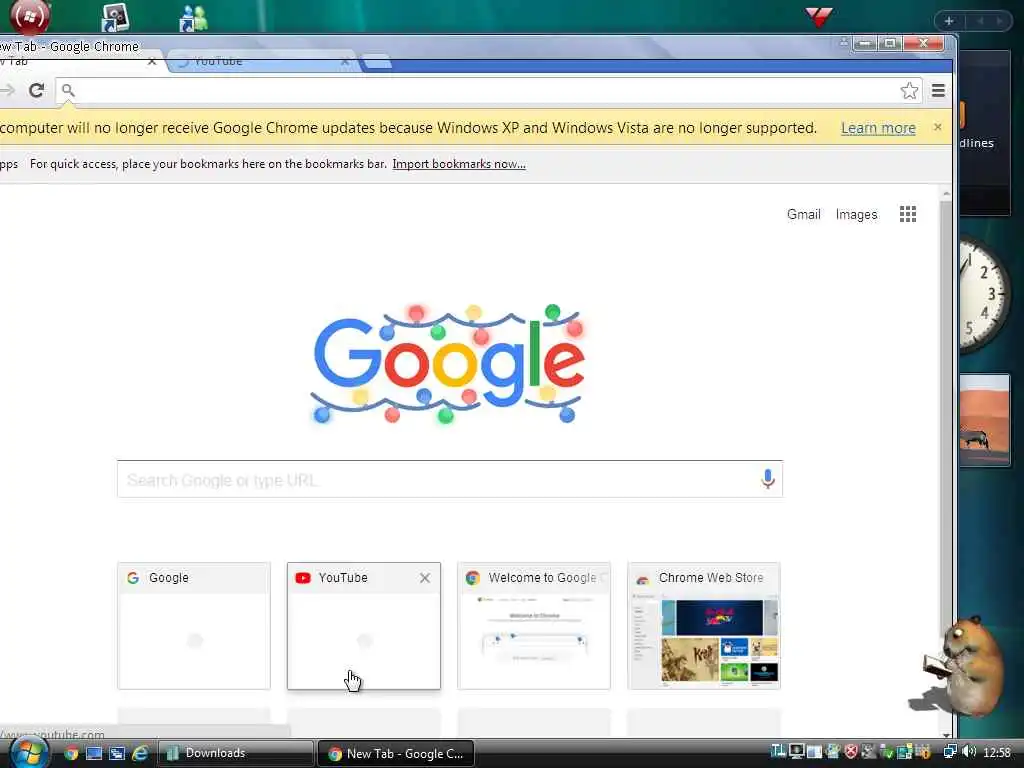This screenshot has width=1024, height=768.
Task: Click the two-people messenger desktop shortcut
Action: pyautogui.click(x=193, y=18)
